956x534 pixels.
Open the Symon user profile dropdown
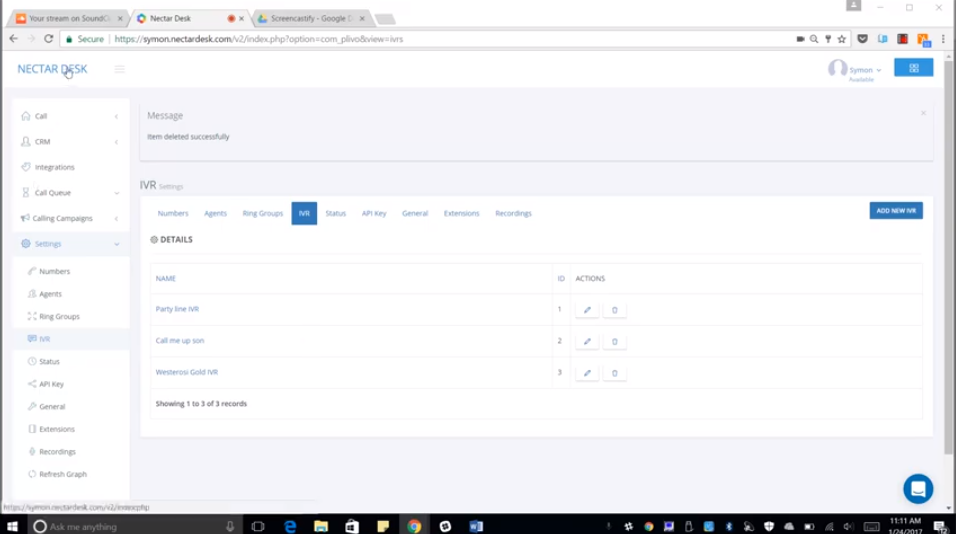pos(865,69)
